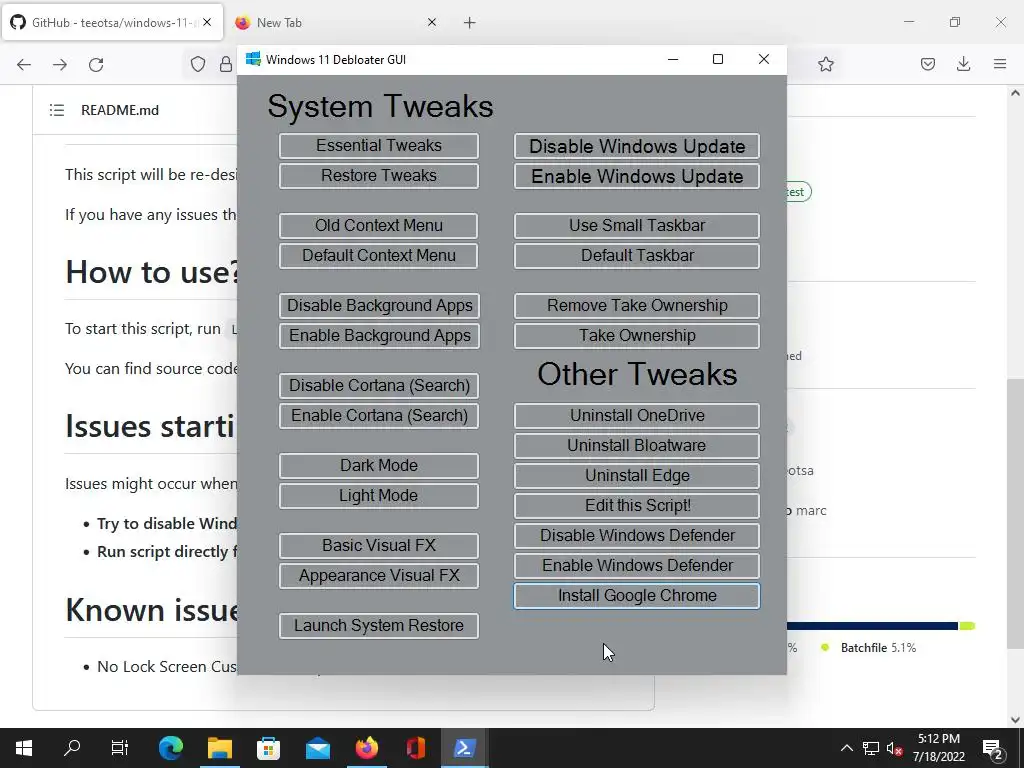Switch to the New Tab tab
The image size is (1024, 768).
click(336, 23)
